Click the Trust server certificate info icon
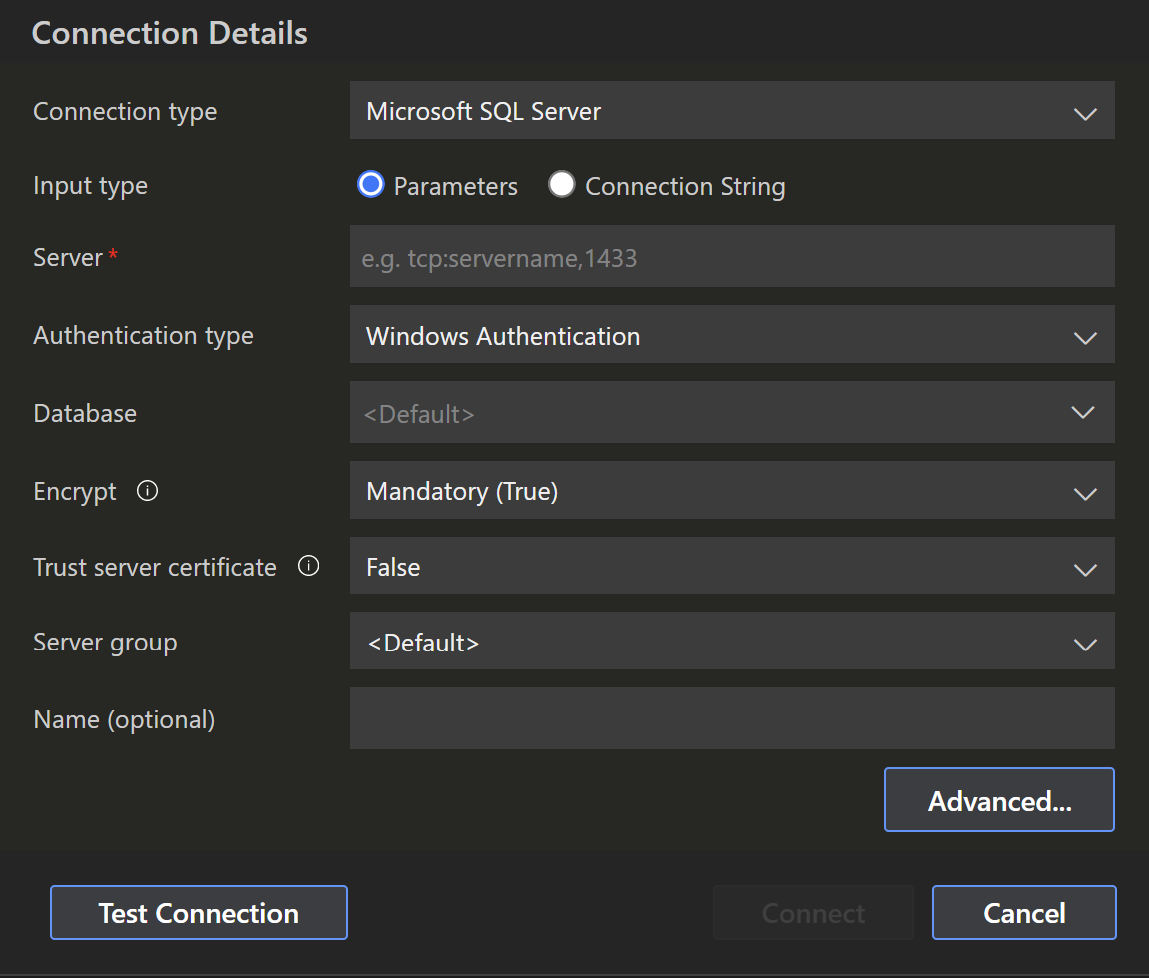 (309, 565)
